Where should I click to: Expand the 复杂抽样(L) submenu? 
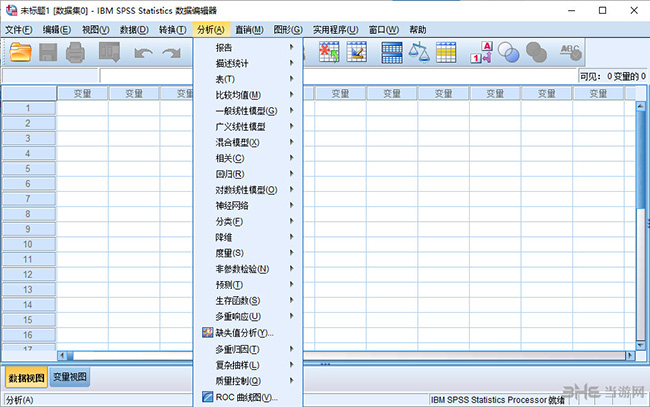point(248,365)
